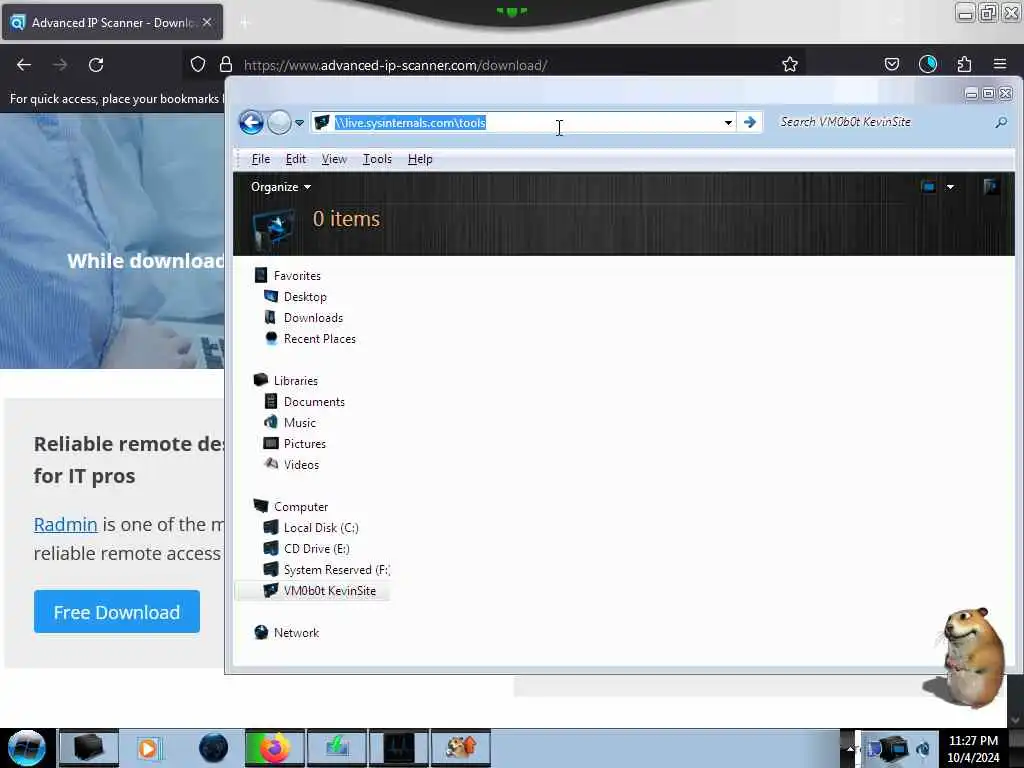Screen dimensions: 1024x768
Task: Open the hamster icon app in the taskbar
Action: 461,748
